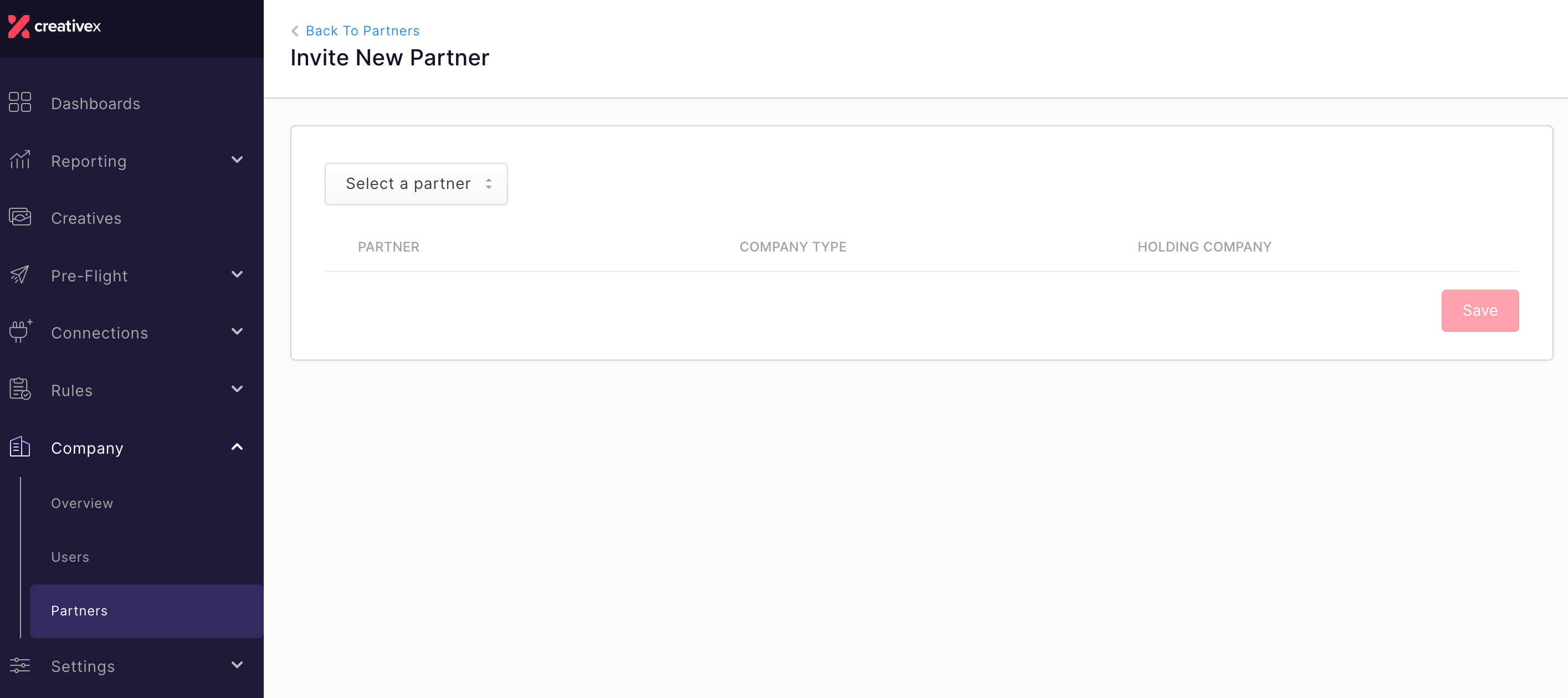Click the Creatives image icon
Screen dimensions: 1568x698
click(x=19, y=217)
